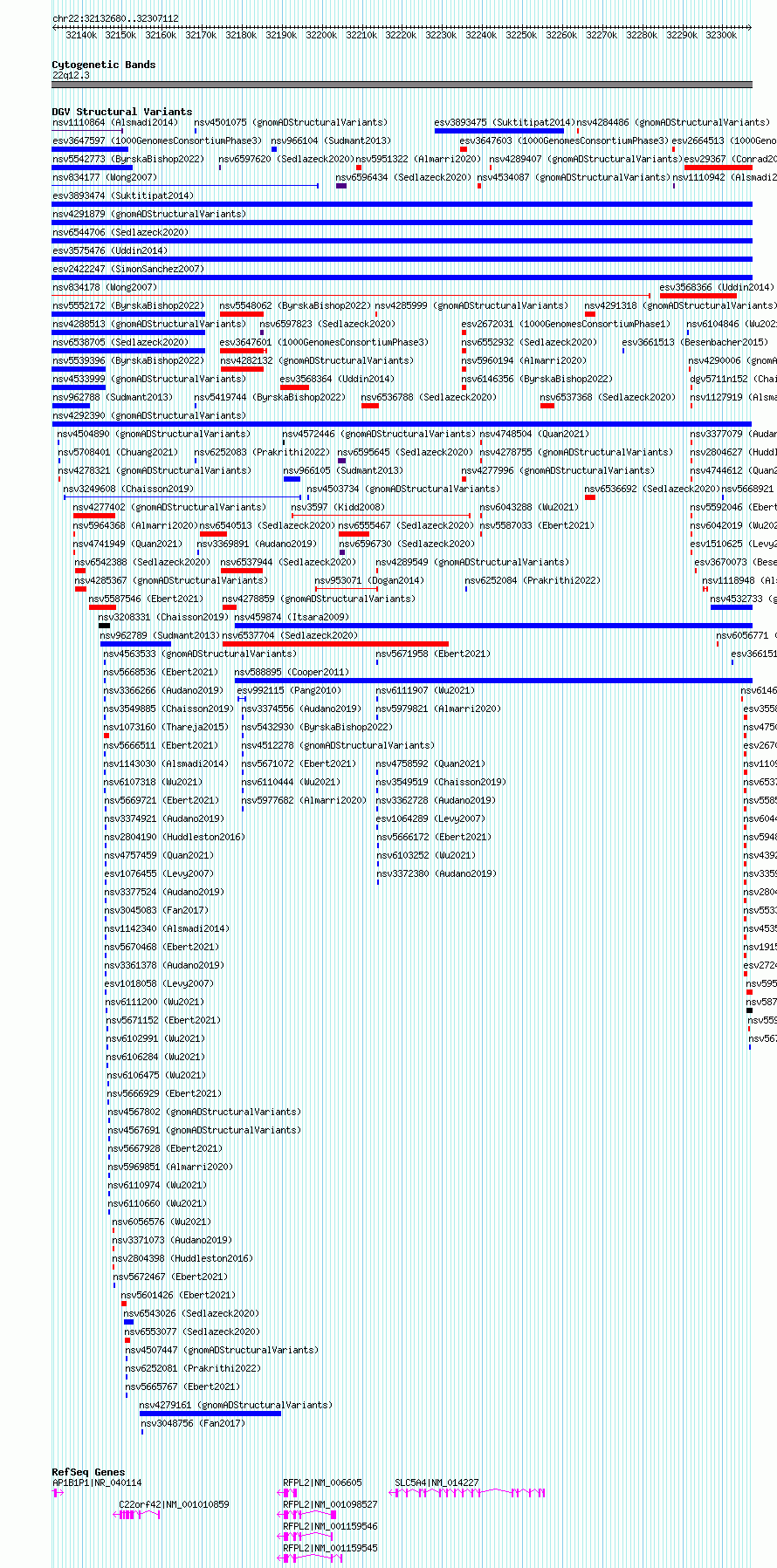Screen dimensions: 777x1568
Task: Select the esv3893474 (Suktitipat2014) label
Action: point(123,196)
